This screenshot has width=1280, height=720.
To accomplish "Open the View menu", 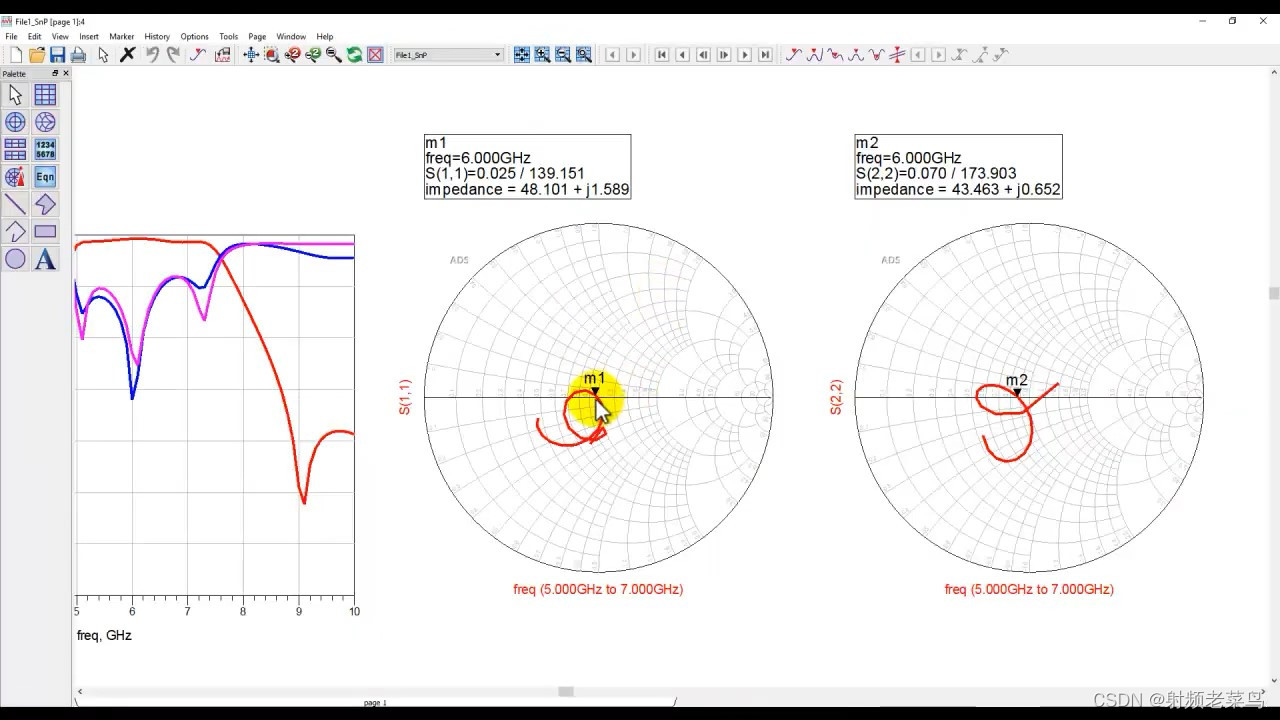I will (x=60, y=37).
